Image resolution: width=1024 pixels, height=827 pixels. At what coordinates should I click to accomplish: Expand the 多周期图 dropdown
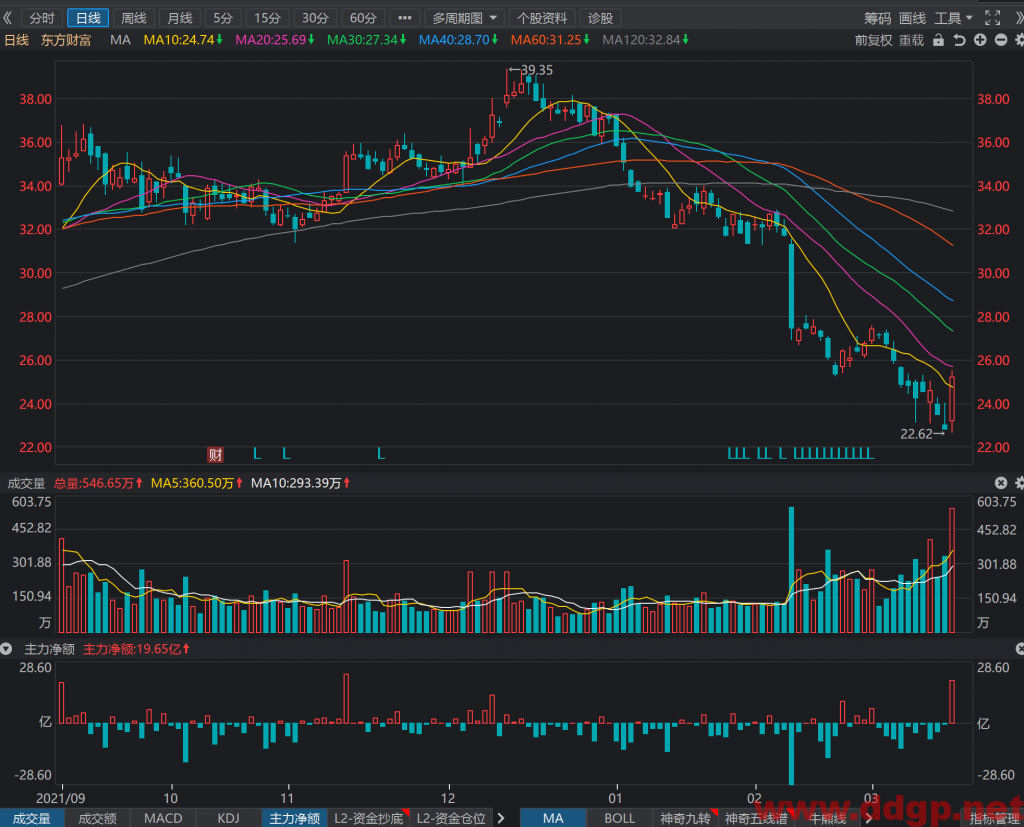[464, 18]
